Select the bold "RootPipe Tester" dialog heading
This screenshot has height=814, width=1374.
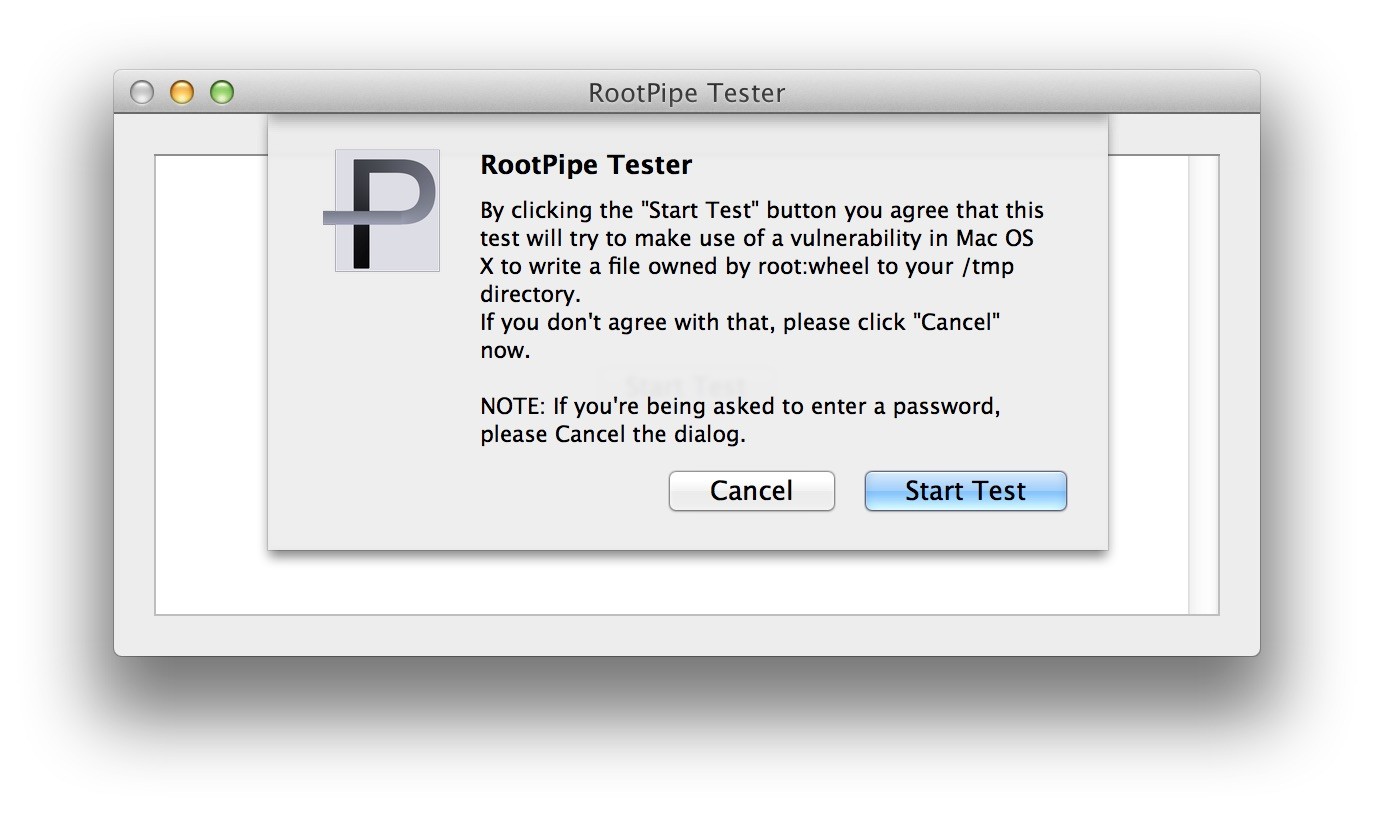point(586,164)
